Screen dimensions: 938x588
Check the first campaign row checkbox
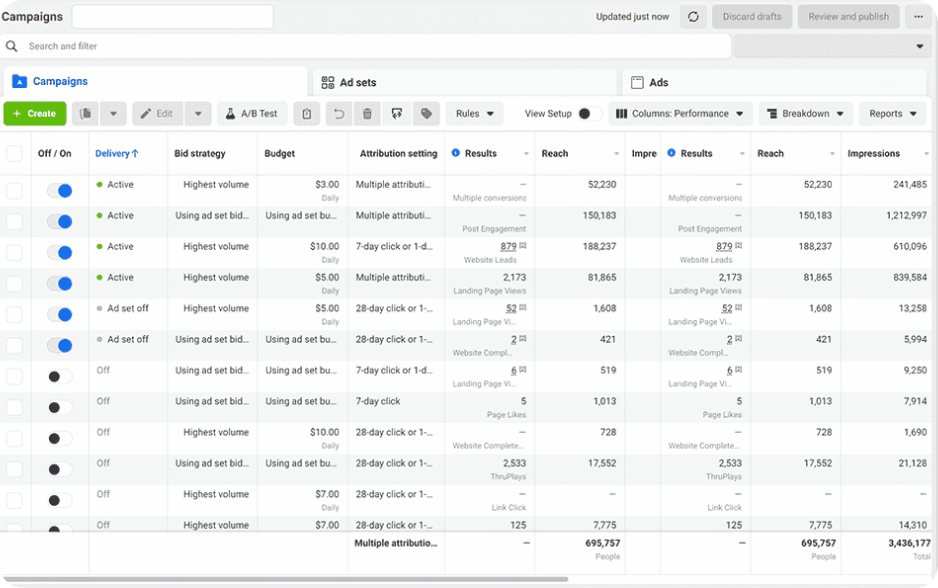(x=14, y=191)
